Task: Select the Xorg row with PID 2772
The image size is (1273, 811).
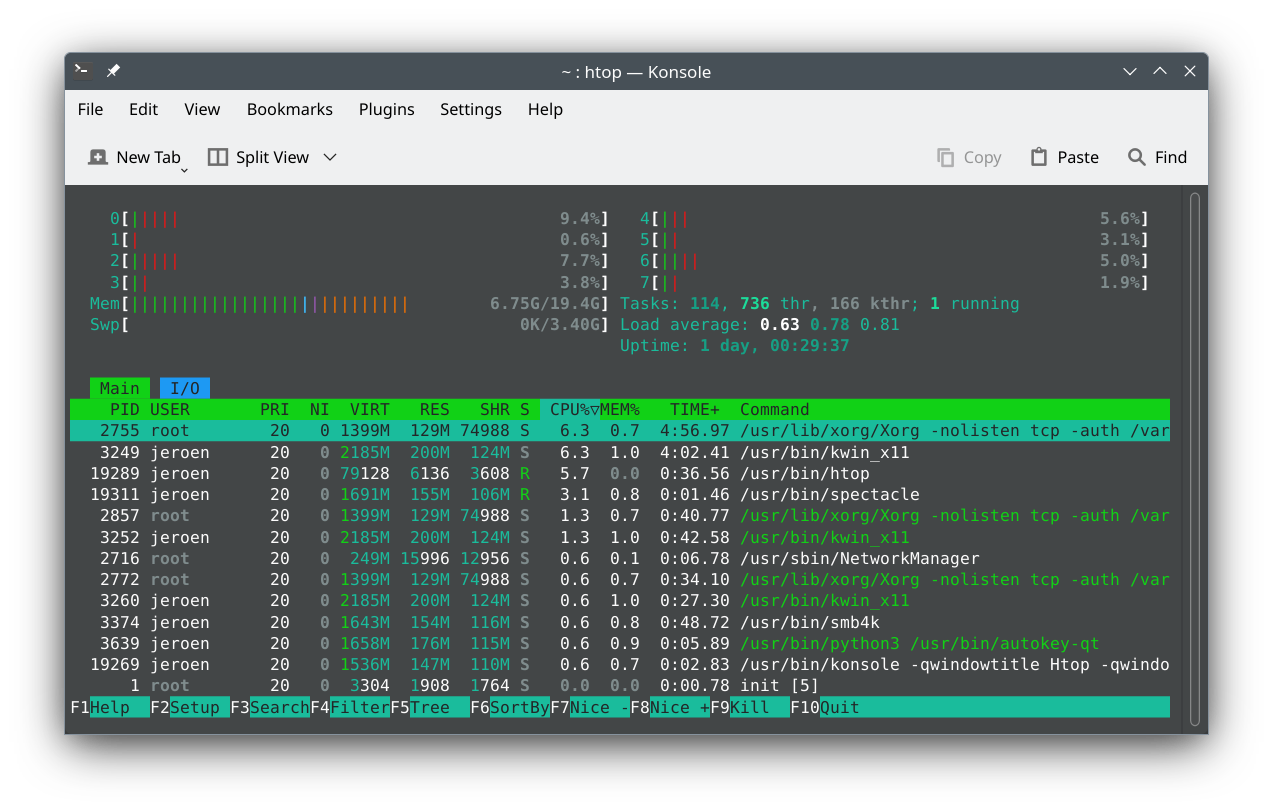Action: (x=620, y=579)
